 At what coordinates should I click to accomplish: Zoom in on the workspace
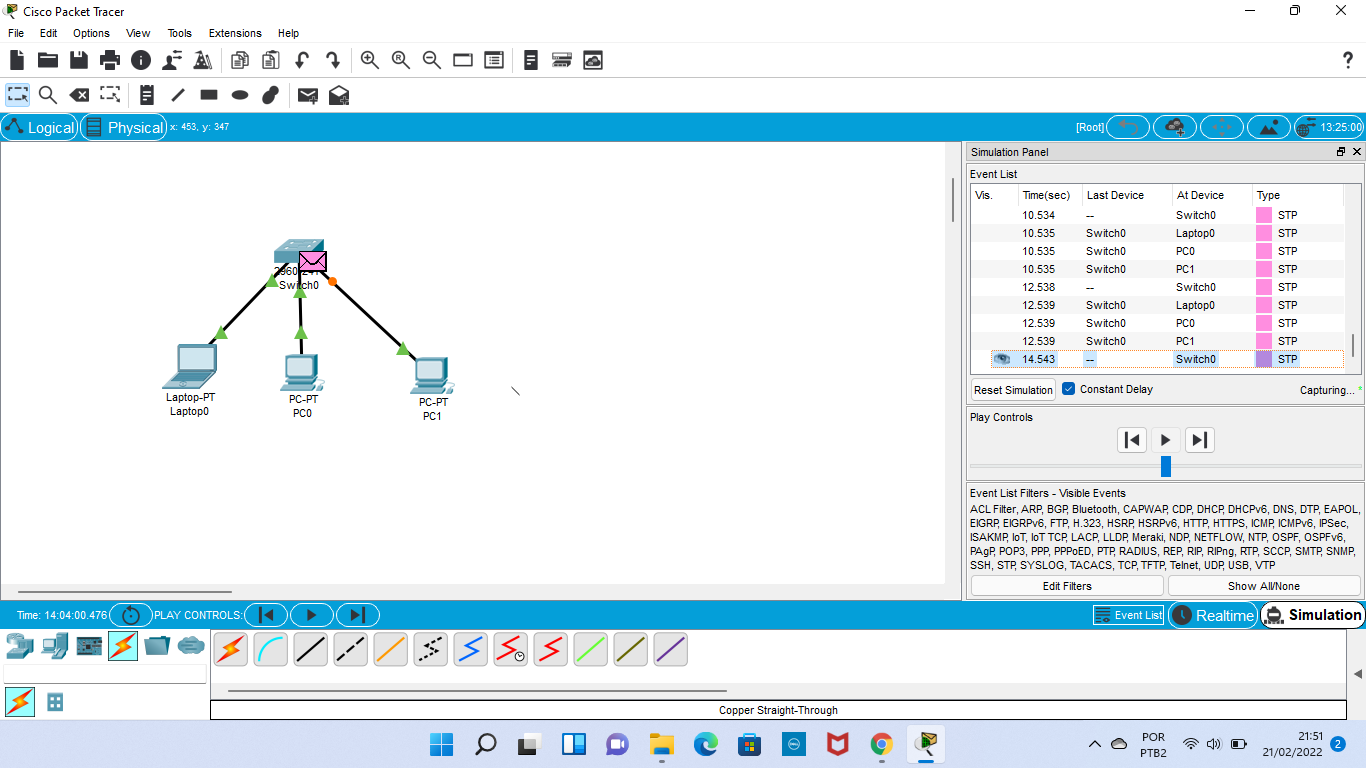(x=370, y=60)
